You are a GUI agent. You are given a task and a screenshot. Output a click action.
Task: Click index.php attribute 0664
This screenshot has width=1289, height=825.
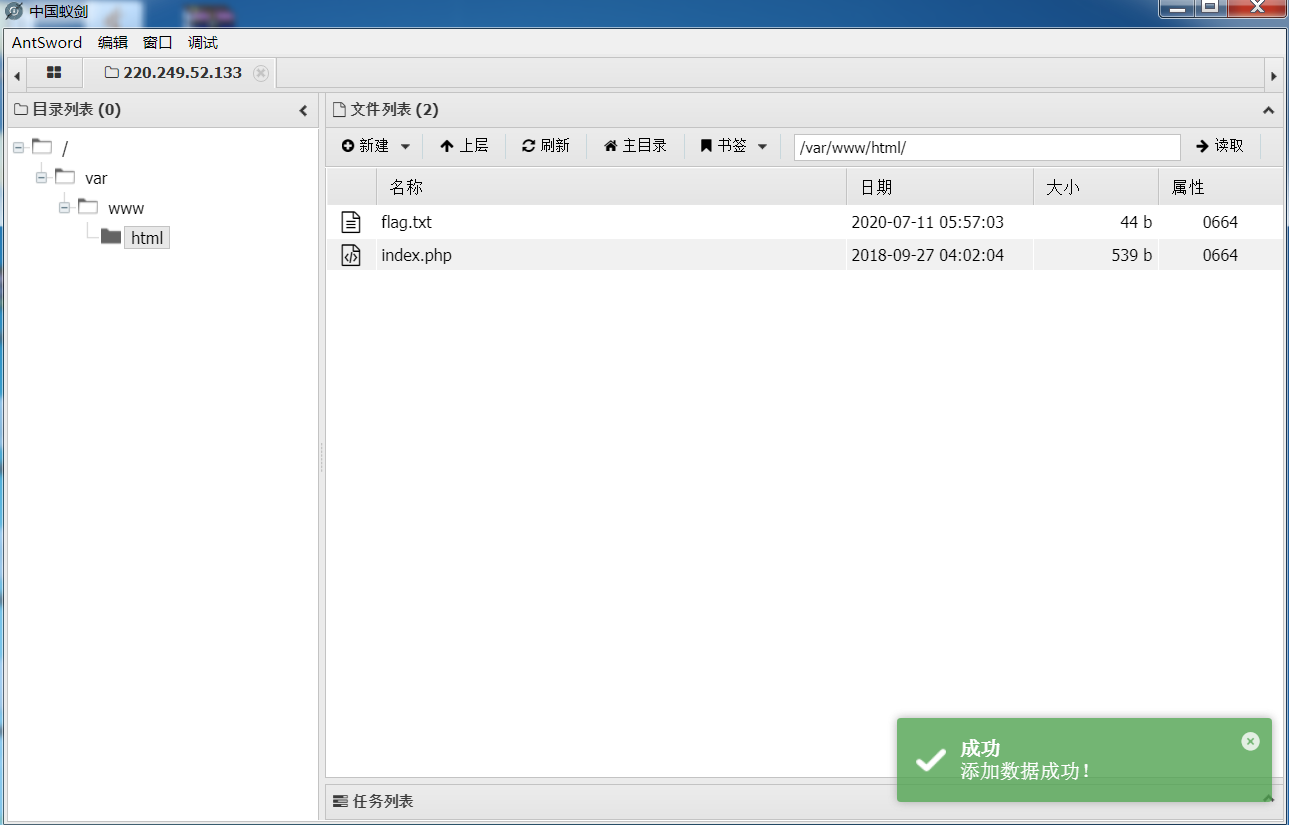click(1220, 255)
